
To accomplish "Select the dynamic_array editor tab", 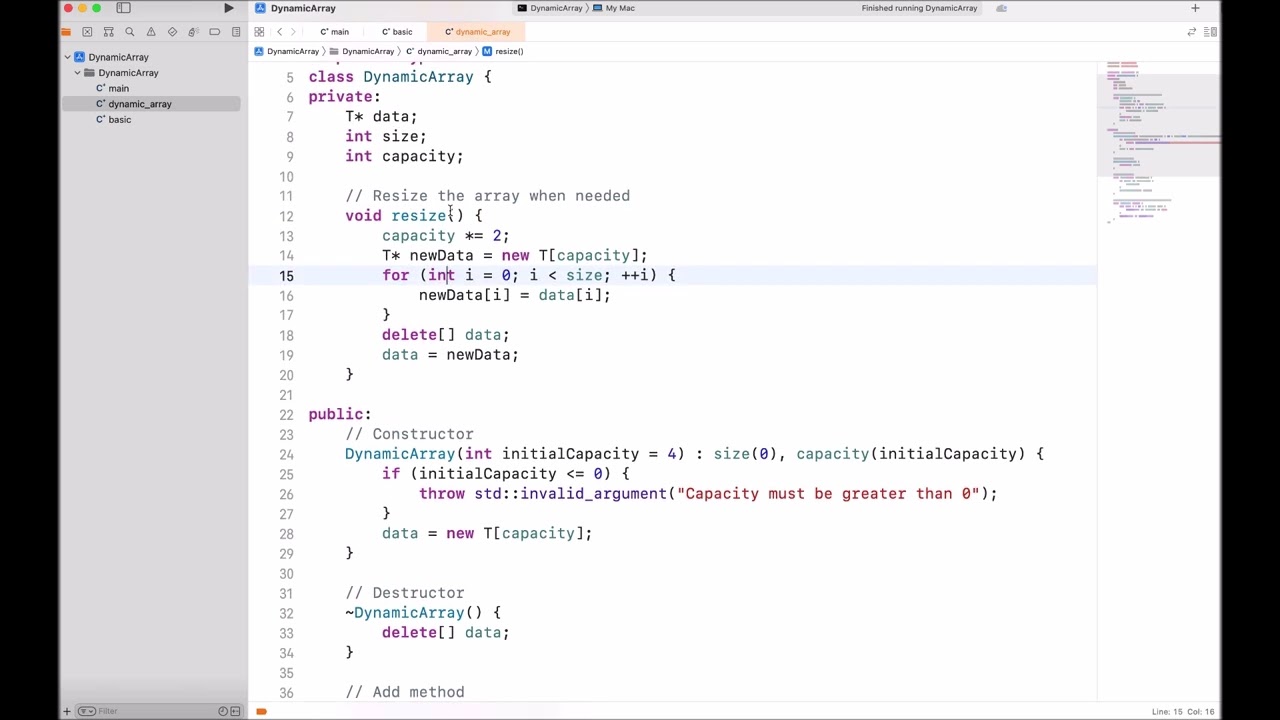I will [x=478, y=32].
